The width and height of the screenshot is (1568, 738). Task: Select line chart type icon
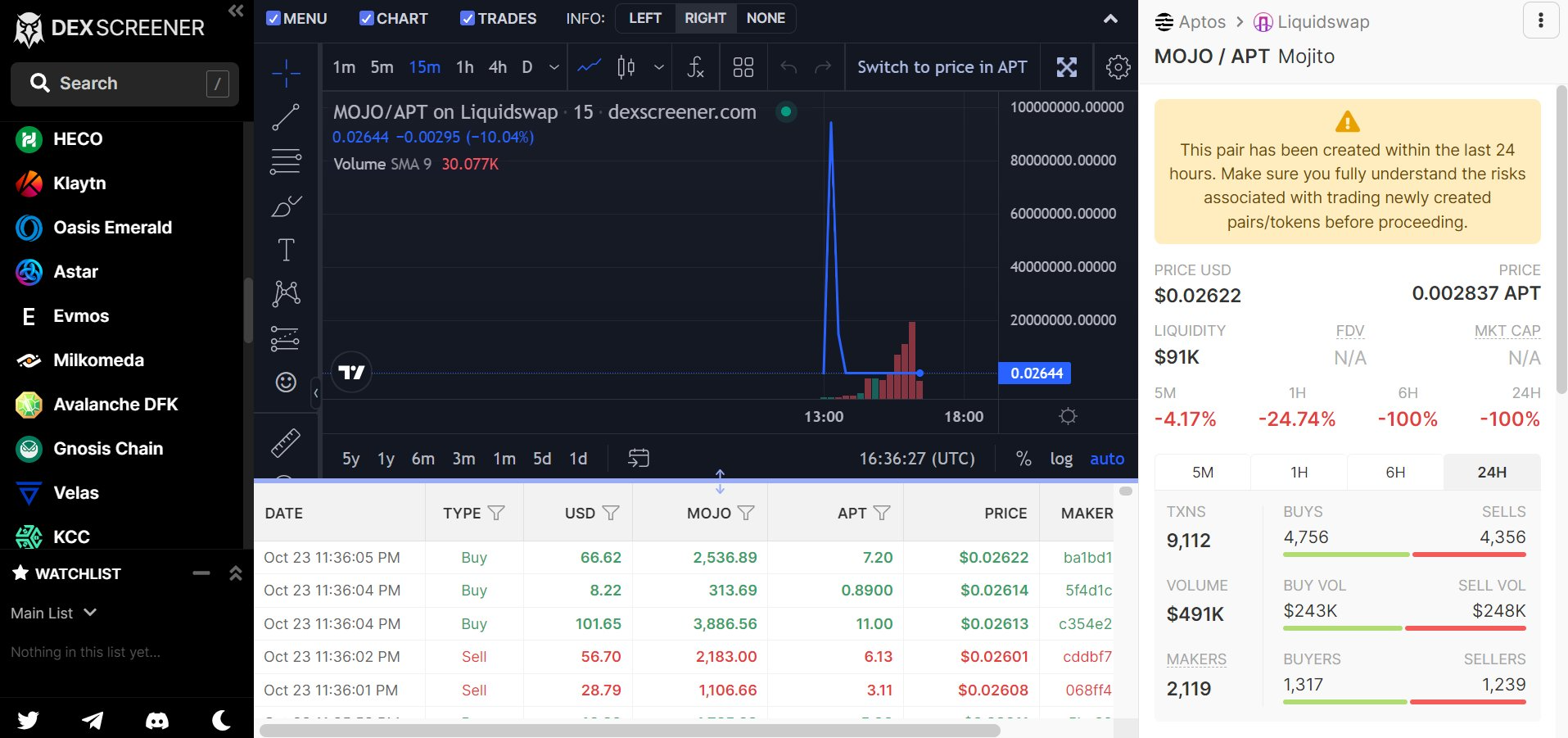590,67
